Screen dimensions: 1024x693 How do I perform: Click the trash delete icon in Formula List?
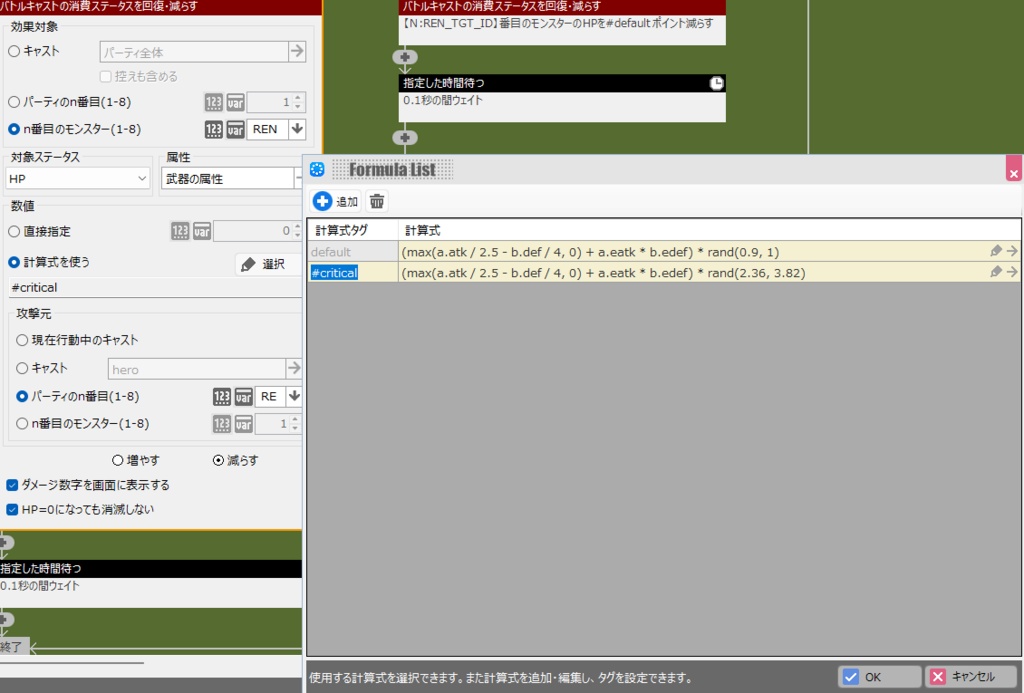pyautogui.click(x=377, y=201)
